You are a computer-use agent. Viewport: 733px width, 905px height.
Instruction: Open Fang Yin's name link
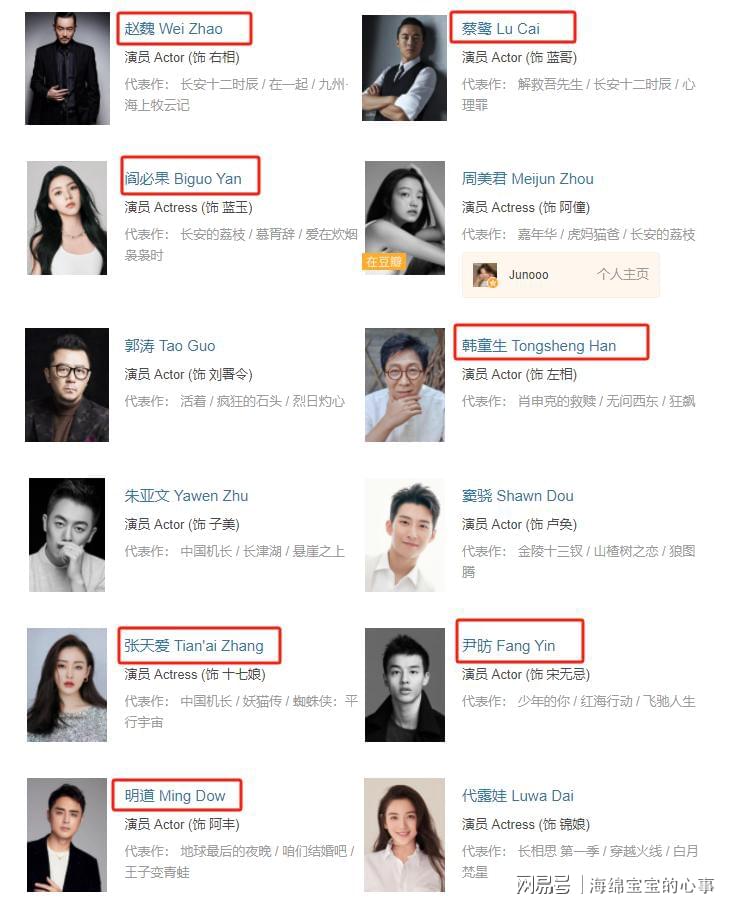point(508,646)
